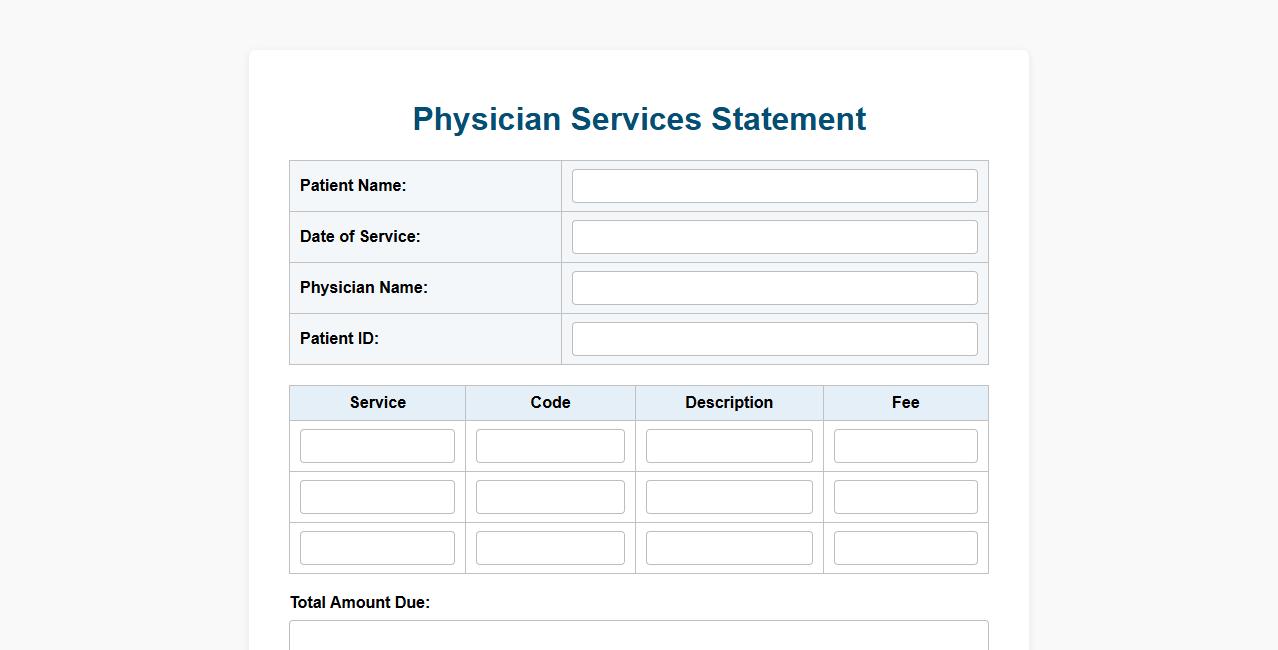Select first row Description field
Viewport: 1278px width, 650px height.
pos(729,446)
